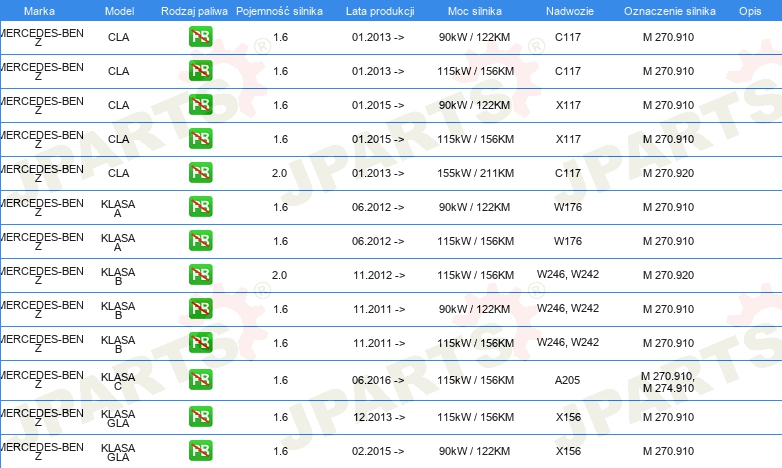Click the Model column header
782x468 pixels.
(x=119, y=11)
